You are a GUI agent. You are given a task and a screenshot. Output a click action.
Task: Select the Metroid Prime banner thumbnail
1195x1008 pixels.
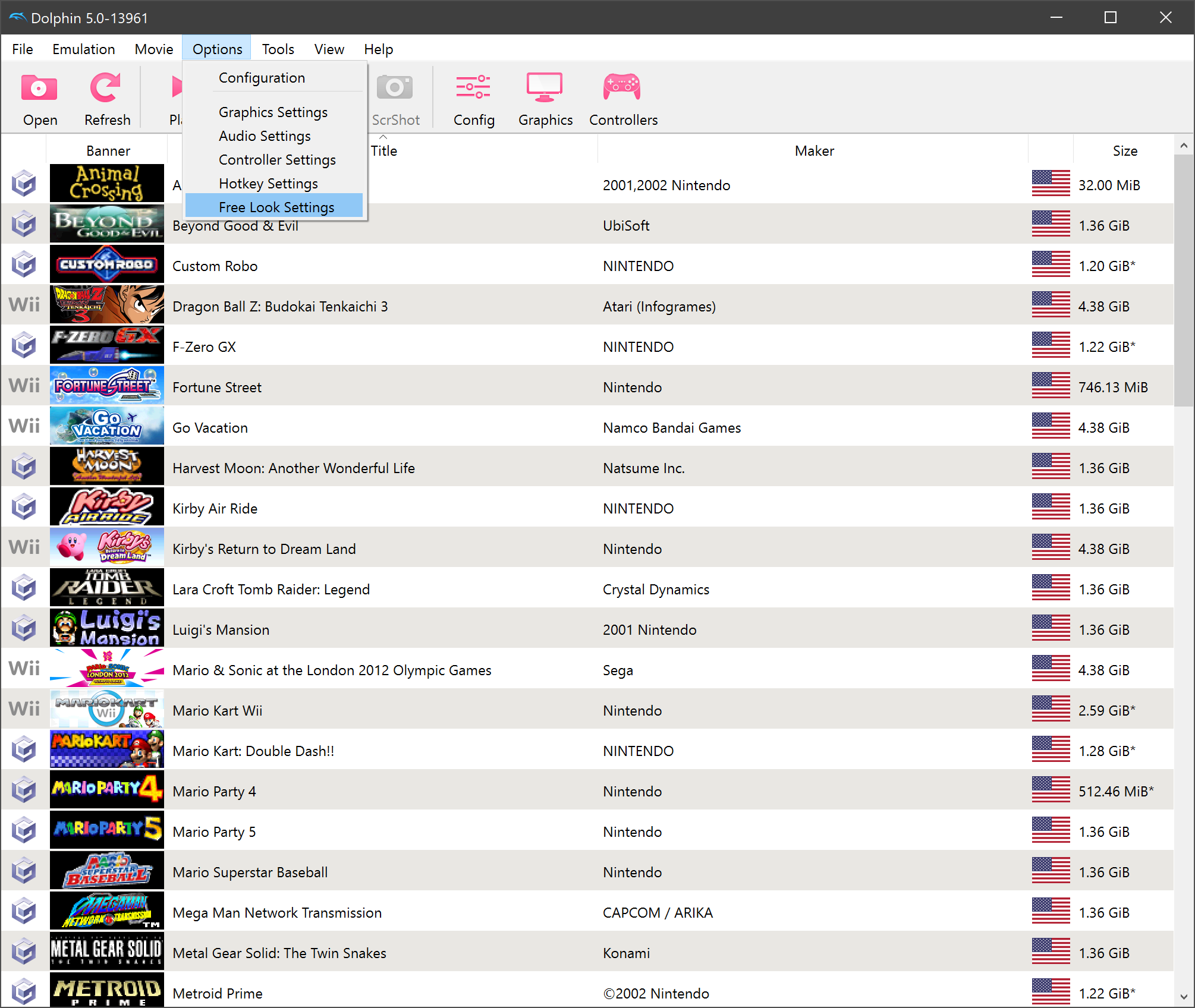point(107,990)
